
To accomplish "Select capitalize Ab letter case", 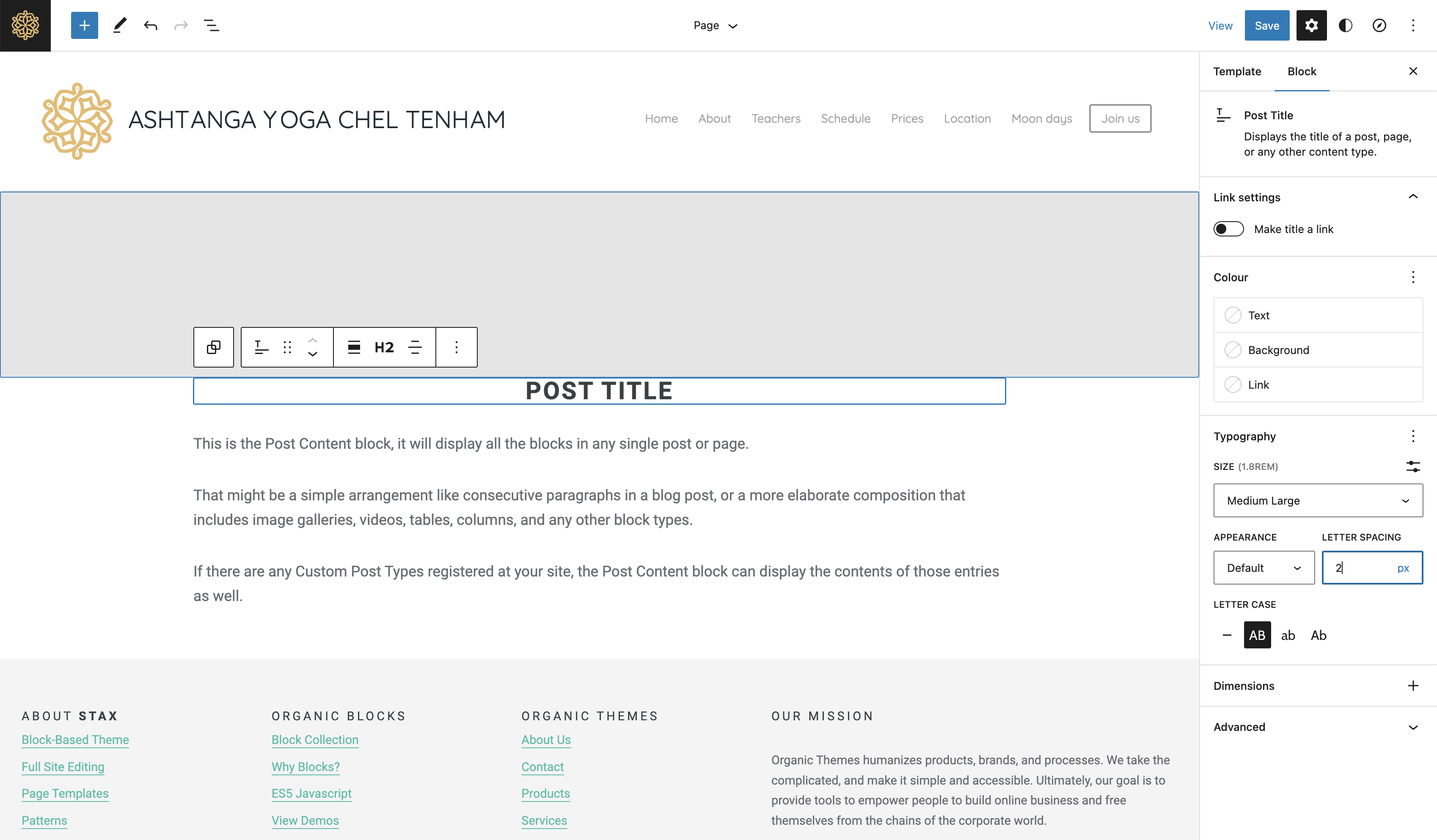I will (1319, 635).
